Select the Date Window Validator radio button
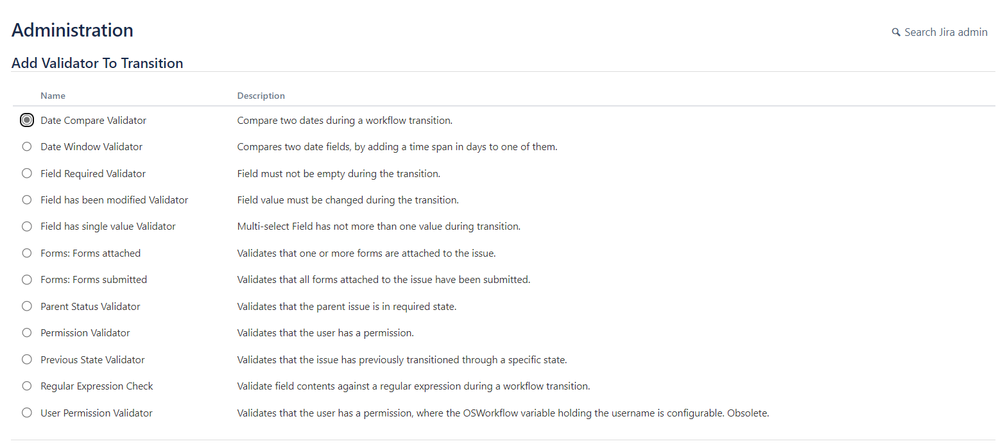This screenshot has height=446, width=998. click(27, 146)
